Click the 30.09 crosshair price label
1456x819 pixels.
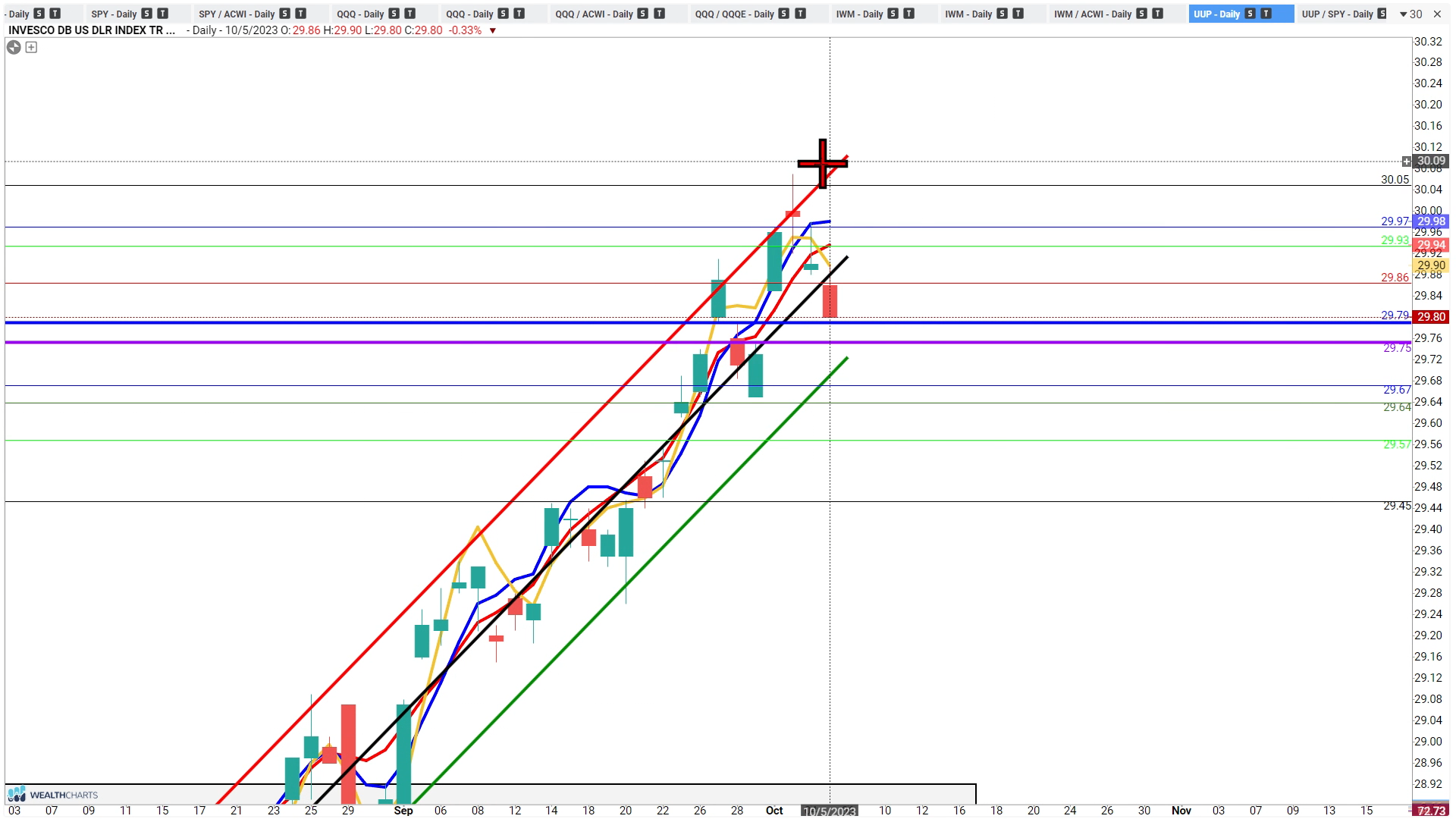1431,161
